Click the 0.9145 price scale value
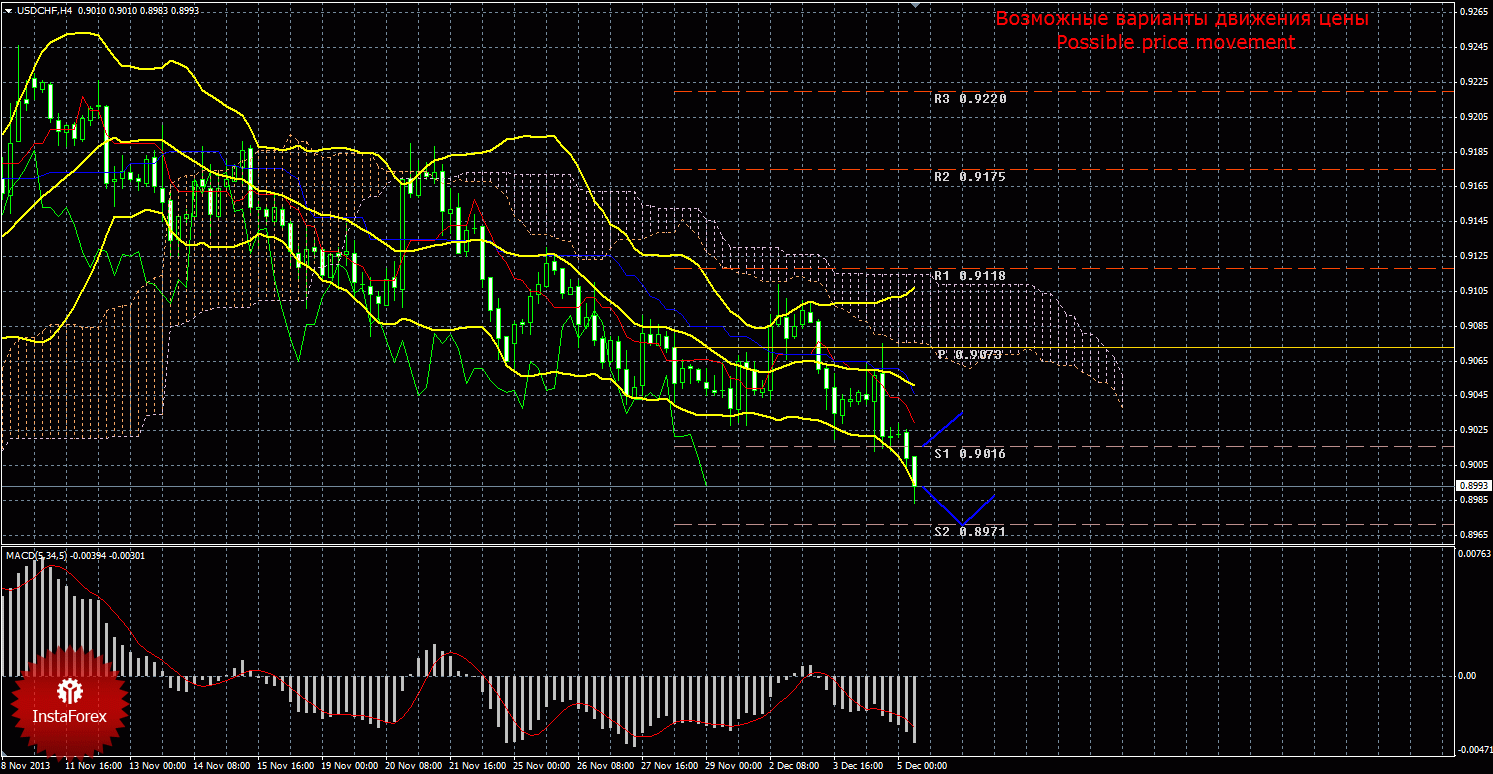Image resolution: width=1493 pixels, height=774 pixels. point(1473,221)
